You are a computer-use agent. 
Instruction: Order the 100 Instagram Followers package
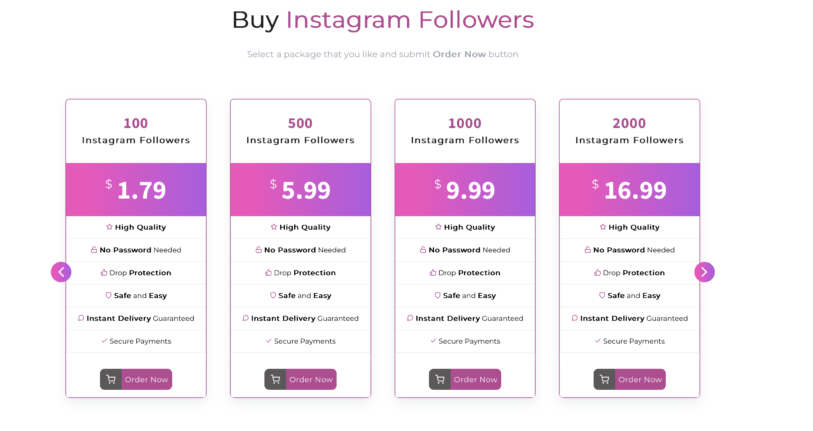click(x=136, y=379)
